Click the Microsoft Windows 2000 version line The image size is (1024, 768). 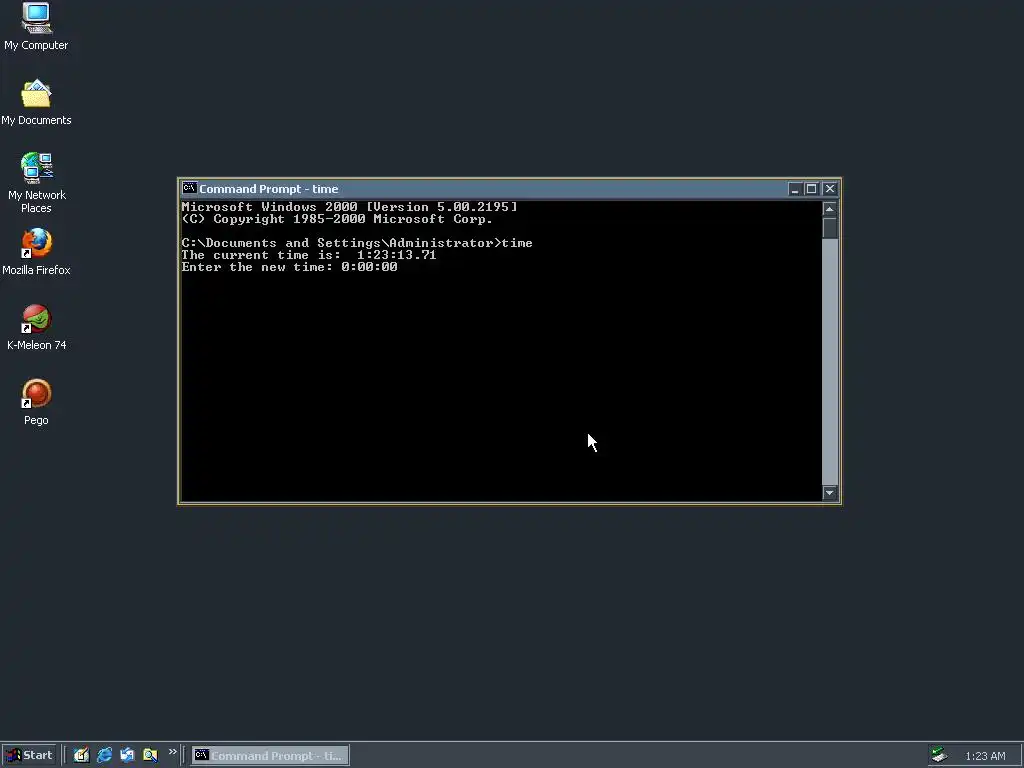coord(349,206)
